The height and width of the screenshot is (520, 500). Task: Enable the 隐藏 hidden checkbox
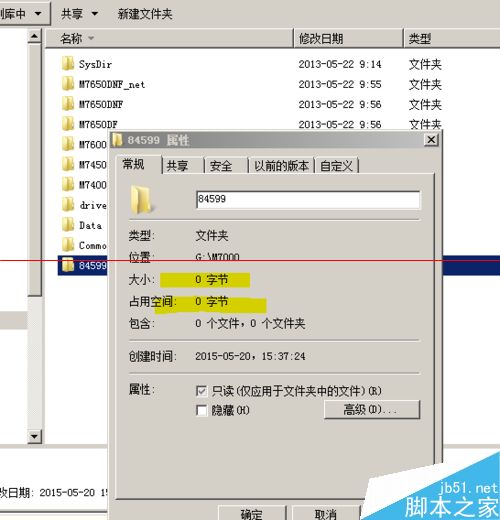[x=201, y=410]
